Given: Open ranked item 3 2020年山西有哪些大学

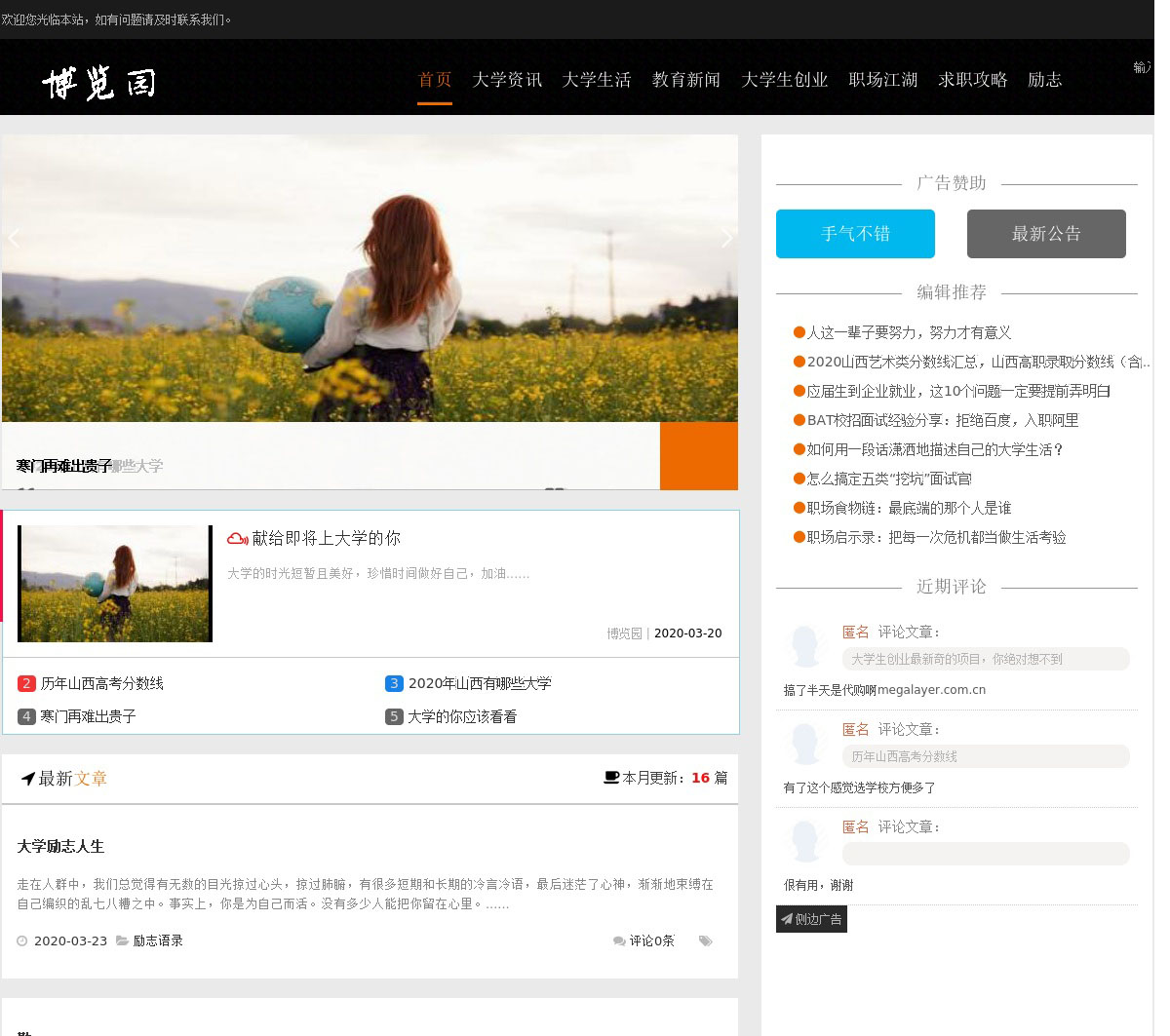Looking at the screenshot, I should tap(479, 683).
